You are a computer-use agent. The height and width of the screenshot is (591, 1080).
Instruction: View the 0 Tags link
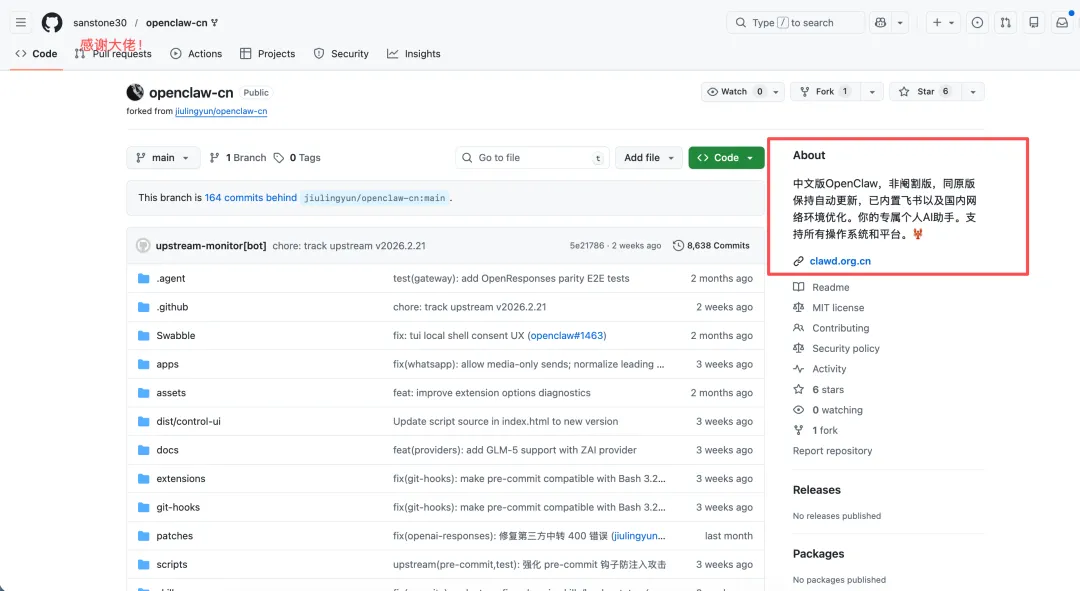(x=297, y=158)
